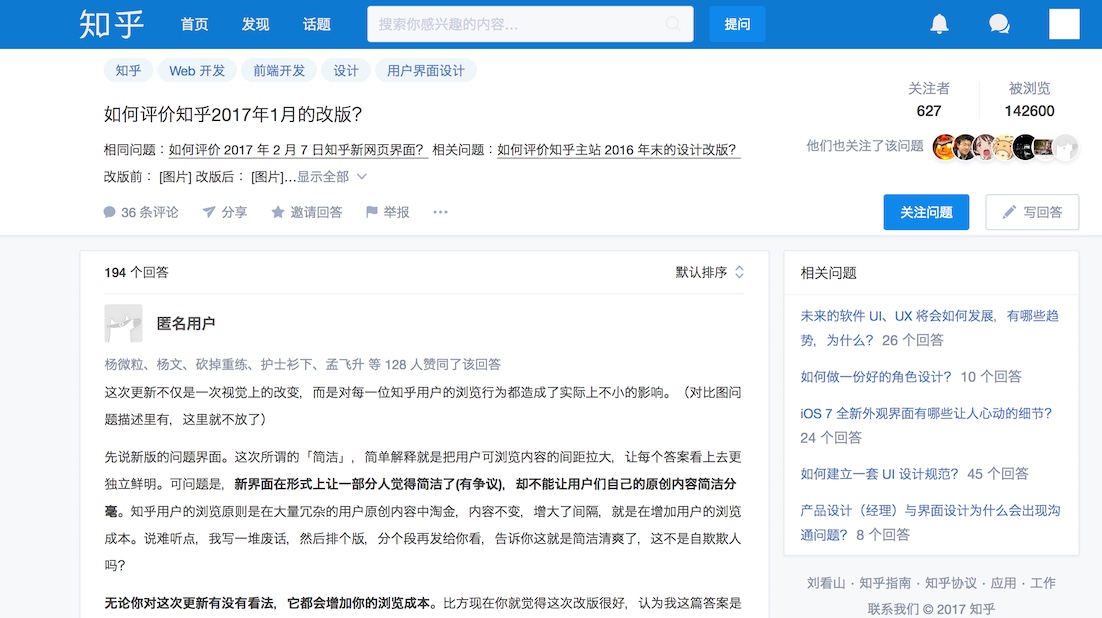Viewport: 1102px width, 618px height.
Task: Open voter 砍掉重练 profile link
Action: (x=221, y=364)
